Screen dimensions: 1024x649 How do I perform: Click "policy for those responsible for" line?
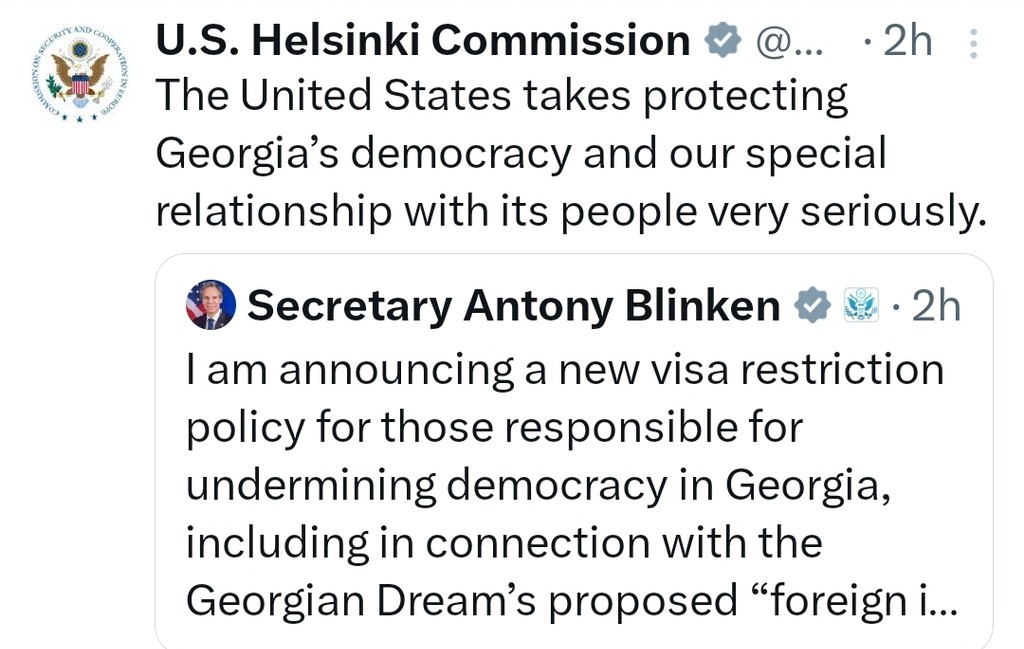coord(495,427)
